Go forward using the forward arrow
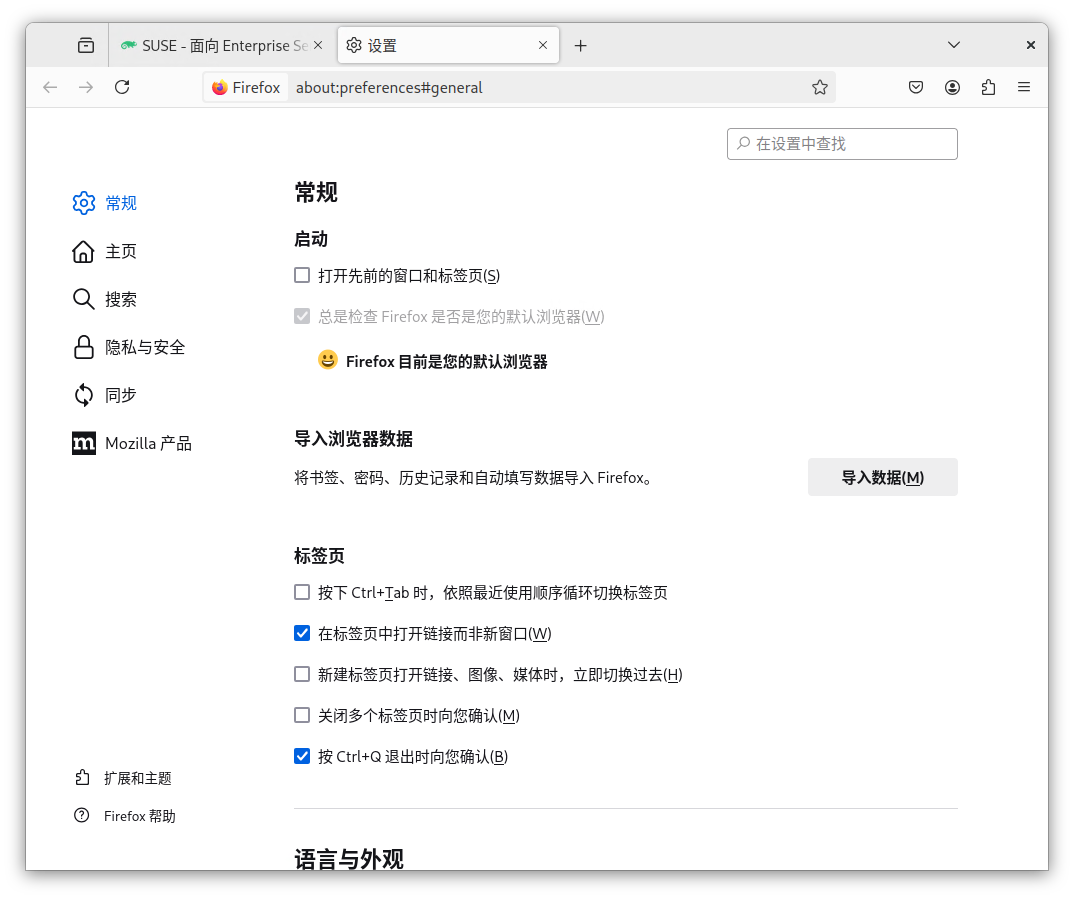The height and width of the screenshot is (899, 1074). pos(86,87)
